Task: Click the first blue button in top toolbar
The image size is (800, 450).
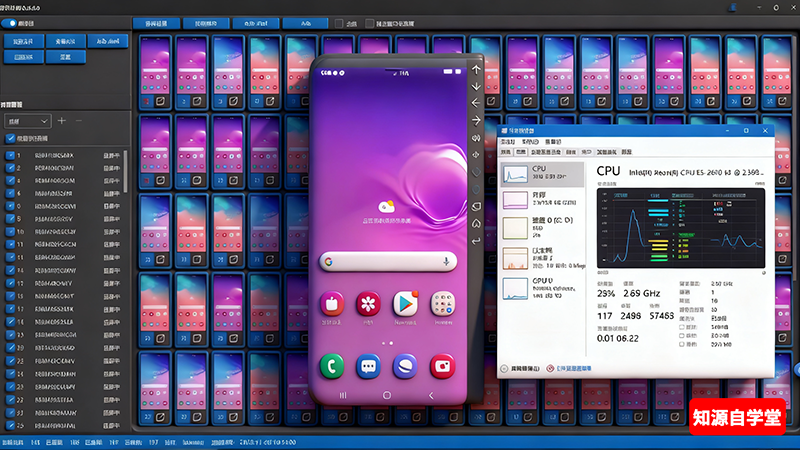Action: [156, 22]
